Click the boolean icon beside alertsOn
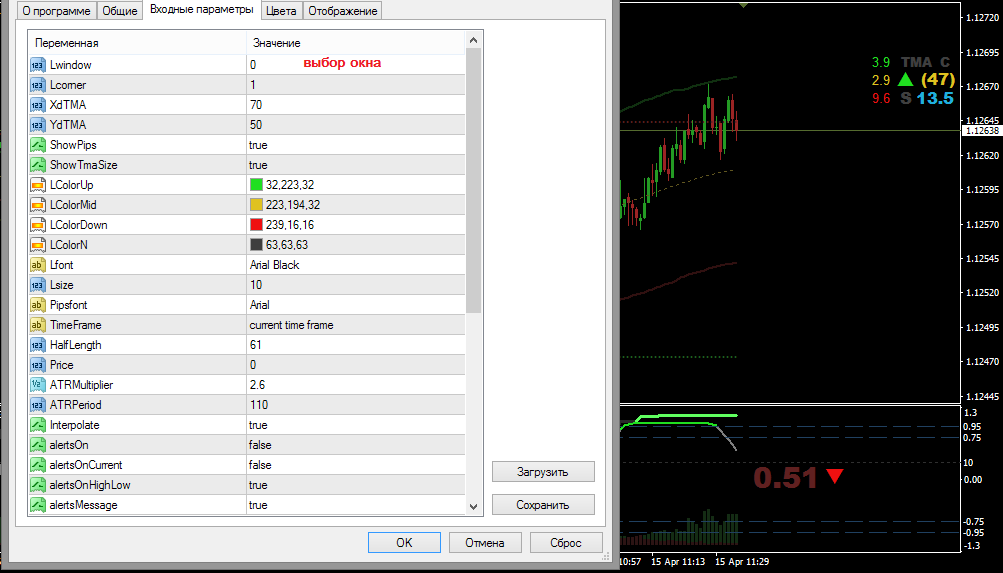The height and width of the screenshot is (573, 1003). tap(38, 444)
